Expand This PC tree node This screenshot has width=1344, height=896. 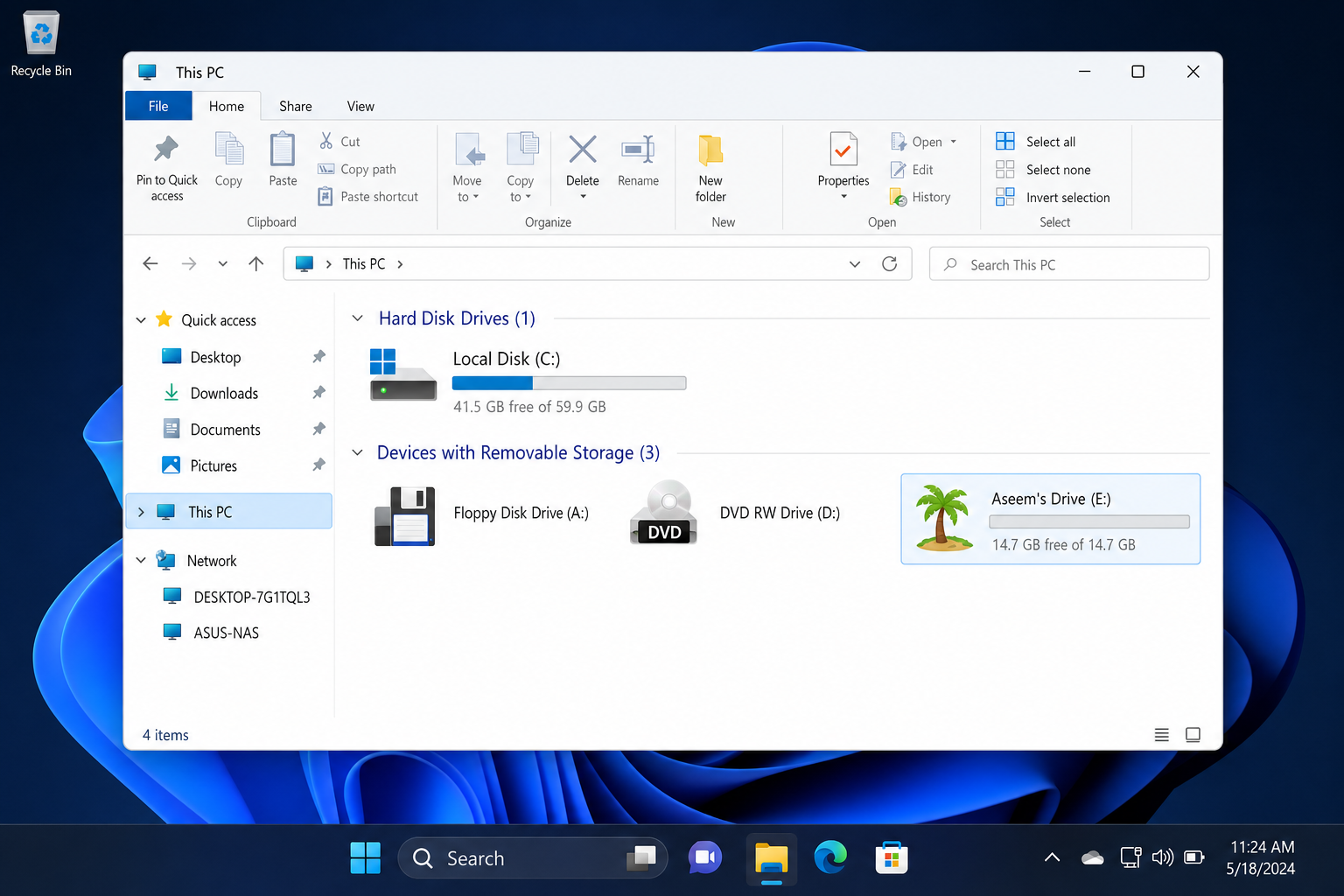tap(141, 512)
